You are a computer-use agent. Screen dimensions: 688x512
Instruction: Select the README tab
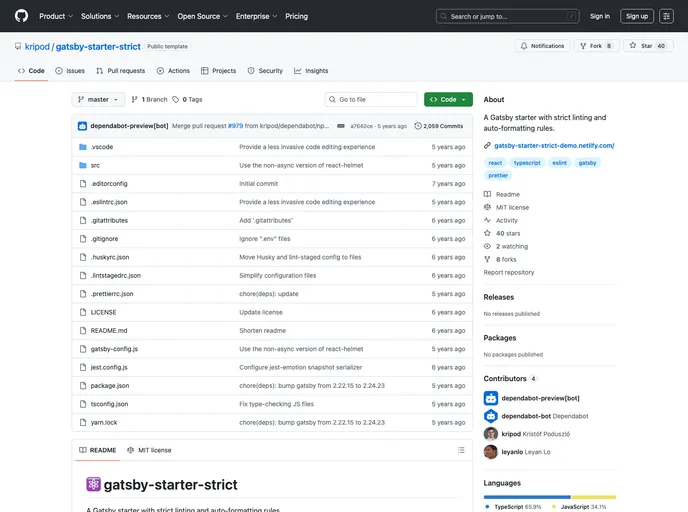pos(98,450)
